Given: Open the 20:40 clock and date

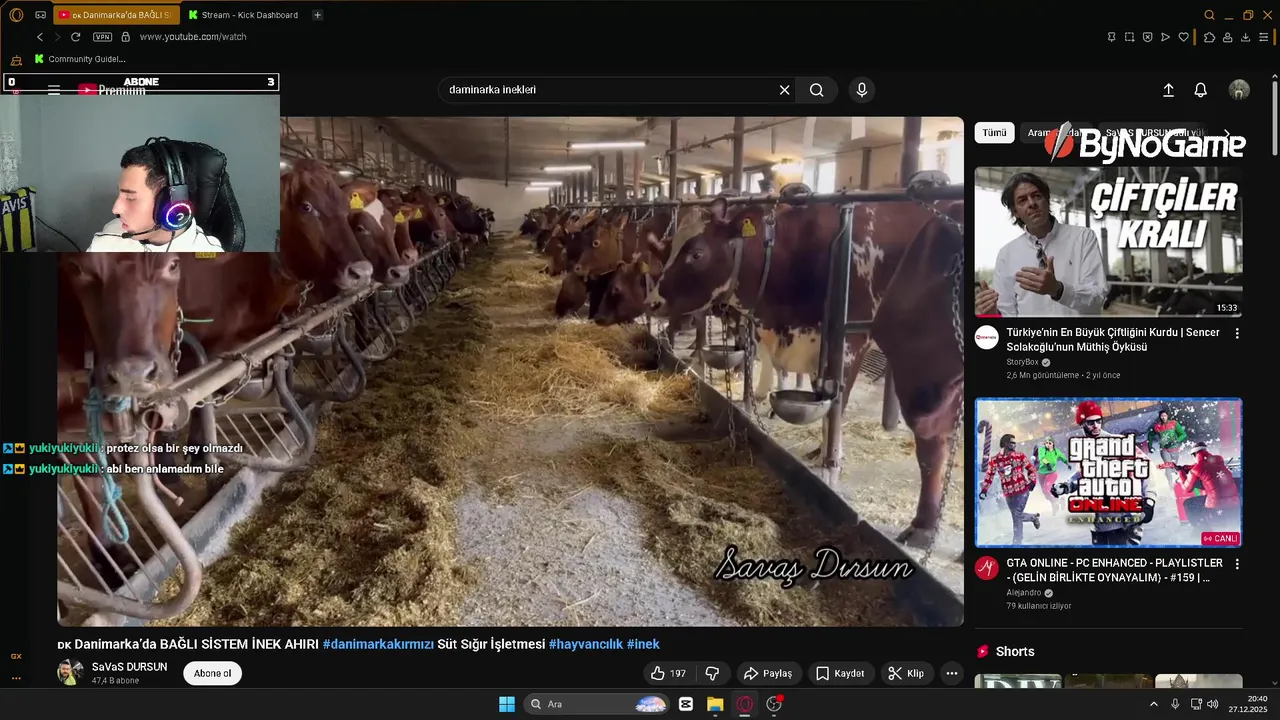Looking at the screenshot, I should click(x=1250, y=704).
